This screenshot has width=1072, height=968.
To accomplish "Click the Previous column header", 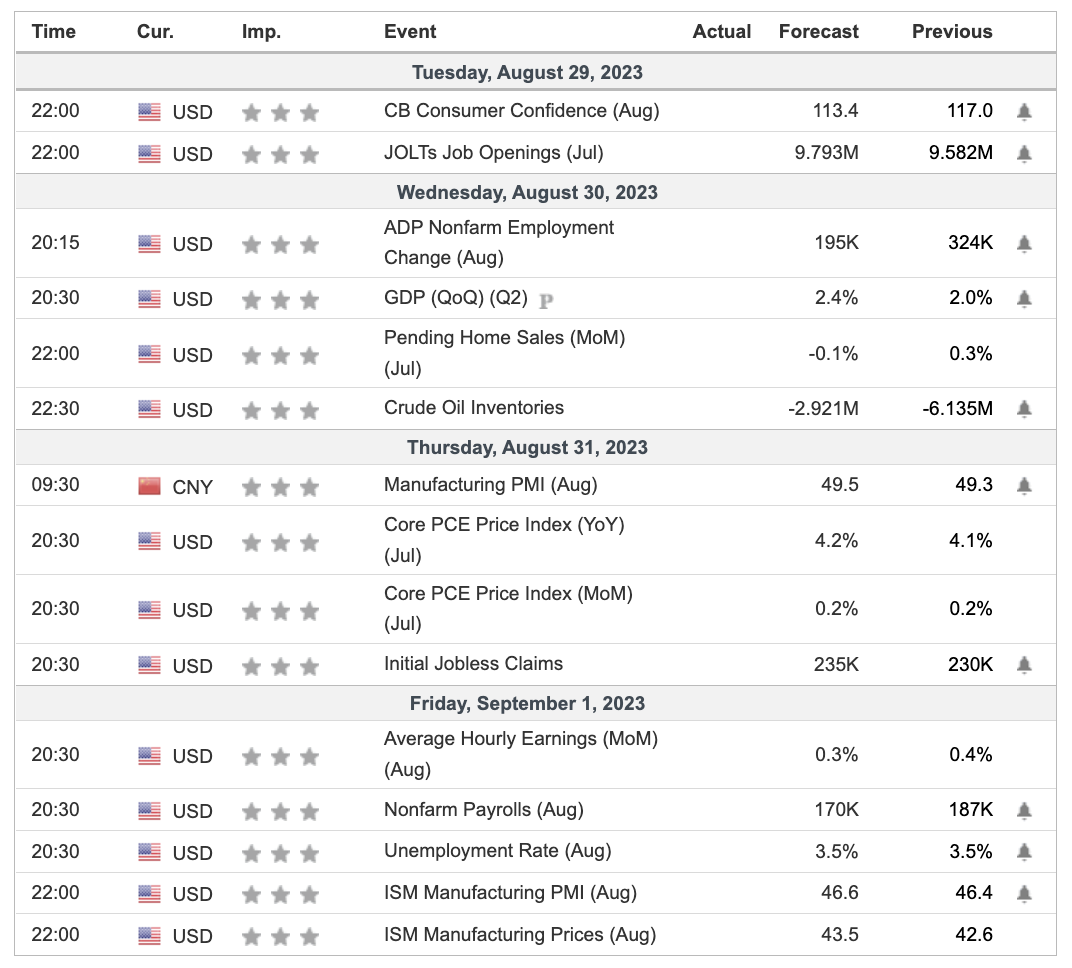I will (x=951, y=32).
